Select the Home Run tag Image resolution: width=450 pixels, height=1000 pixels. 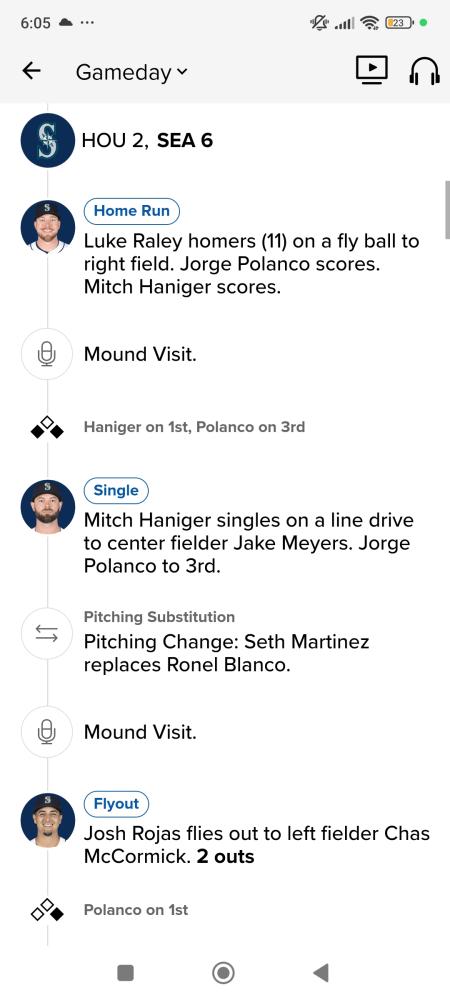[x=132, y=211]
